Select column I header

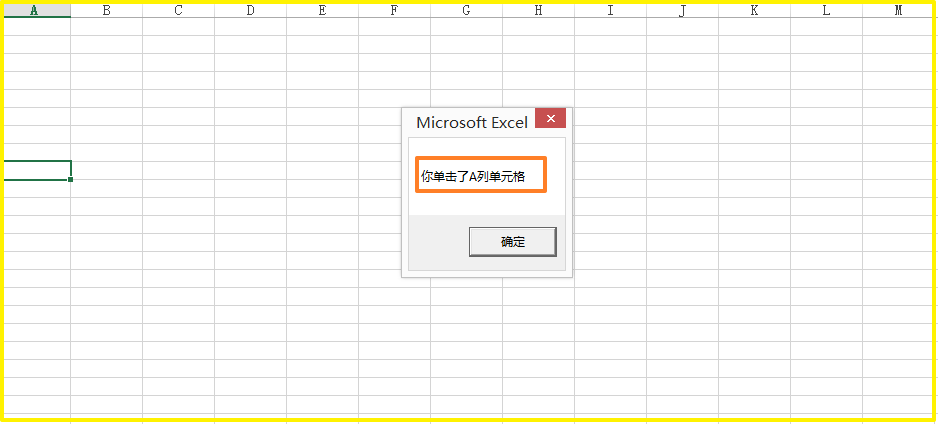(610, 10)
